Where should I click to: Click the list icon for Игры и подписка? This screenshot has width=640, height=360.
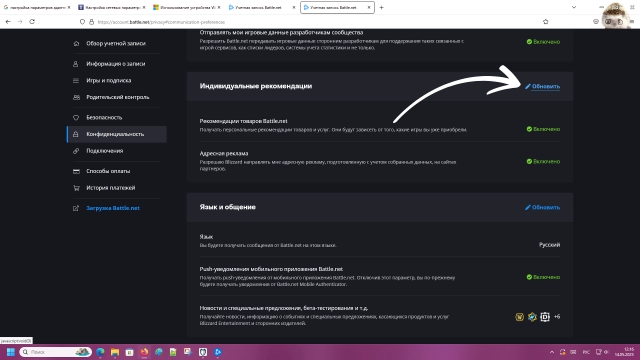pos(76,81)
